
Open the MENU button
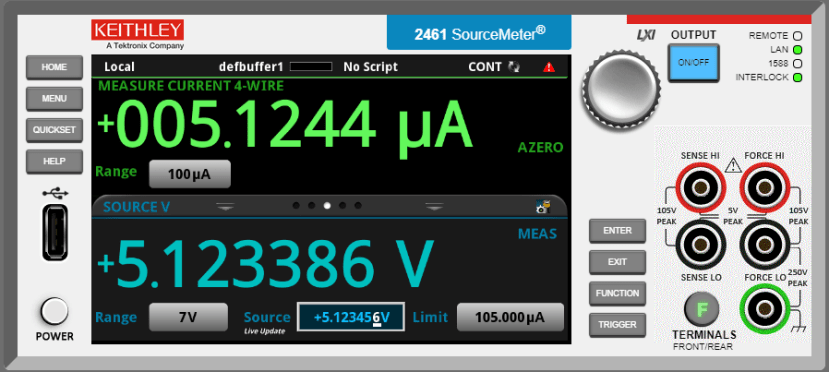54,98
